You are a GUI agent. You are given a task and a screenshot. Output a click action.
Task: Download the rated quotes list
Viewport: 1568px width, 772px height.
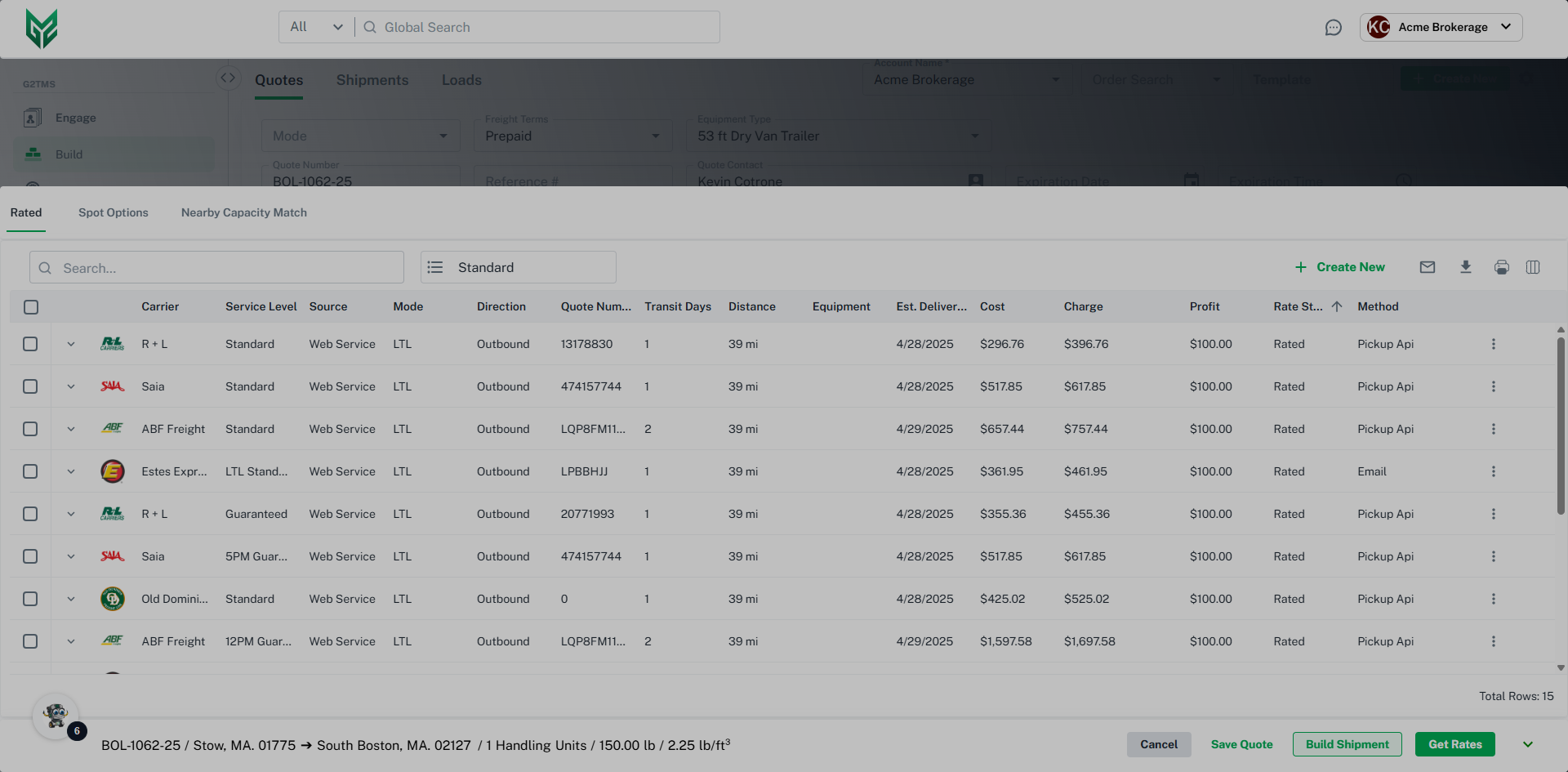[x=1465, y=267]
